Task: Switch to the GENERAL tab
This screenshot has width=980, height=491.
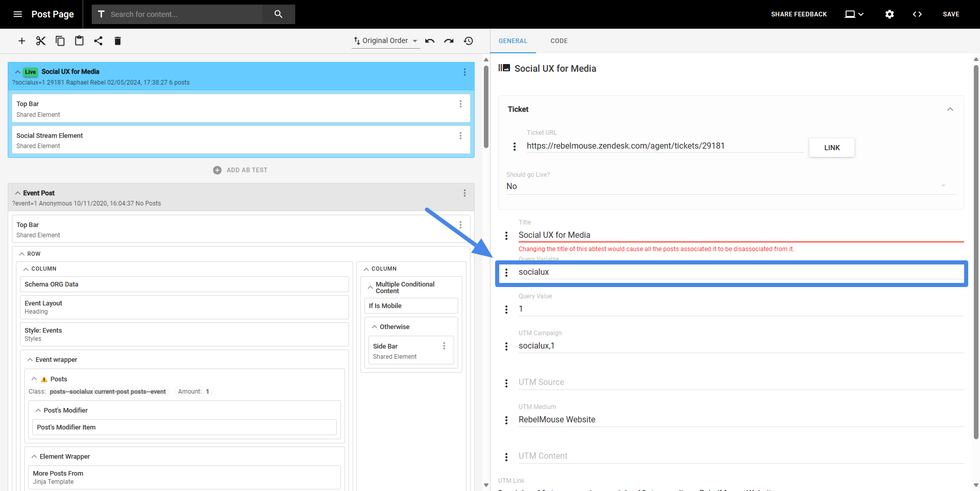Action: [513, 41]
